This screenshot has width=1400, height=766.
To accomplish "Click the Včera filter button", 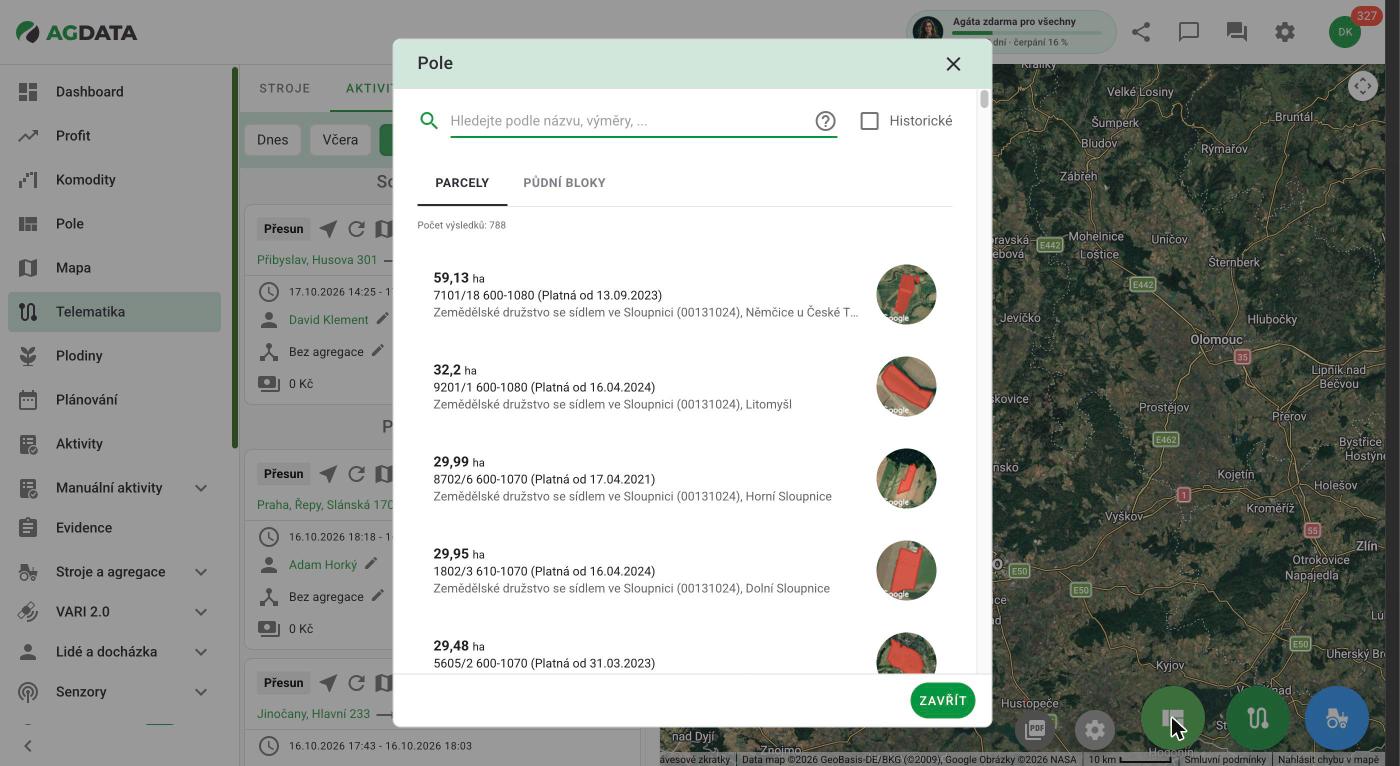I will [340, 140].
